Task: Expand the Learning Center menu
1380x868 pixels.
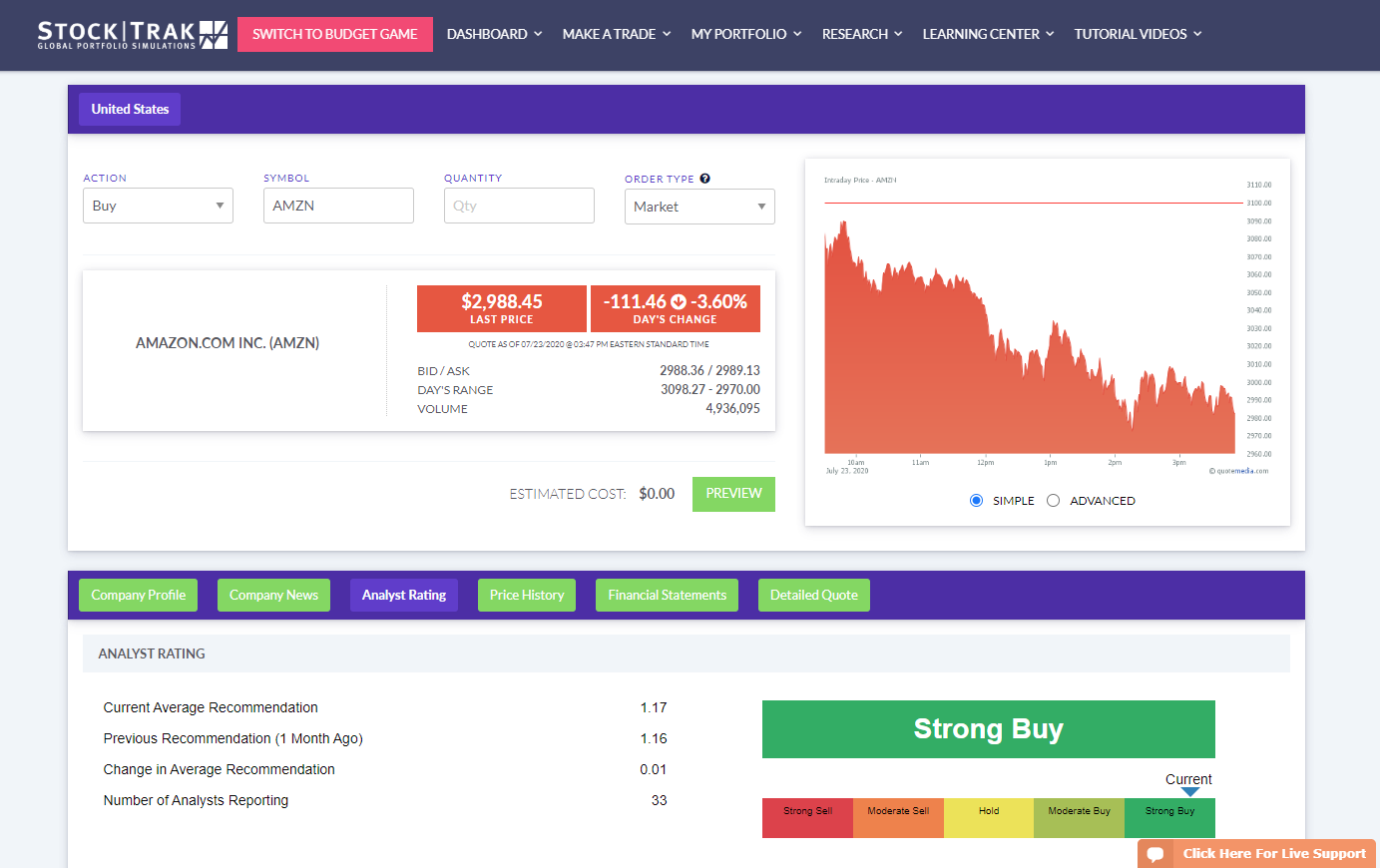Action: [x=988, y=34]
